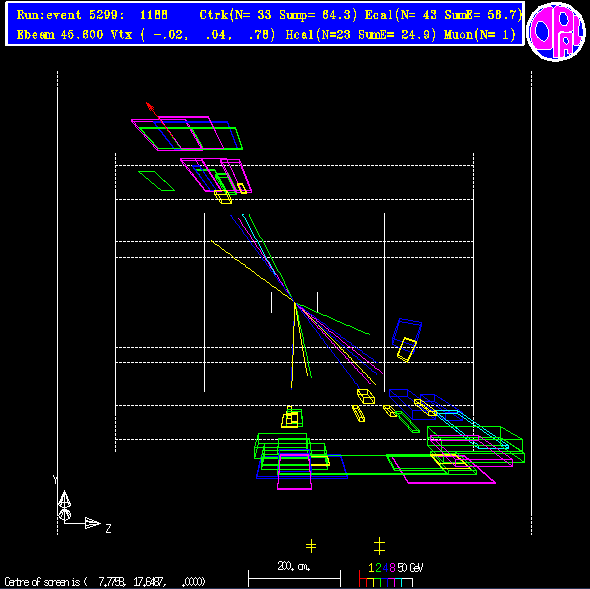This screenshot has width=590, height=589.
Task: Click the isolated green parallelogram hit
Action: coord(156,181)
